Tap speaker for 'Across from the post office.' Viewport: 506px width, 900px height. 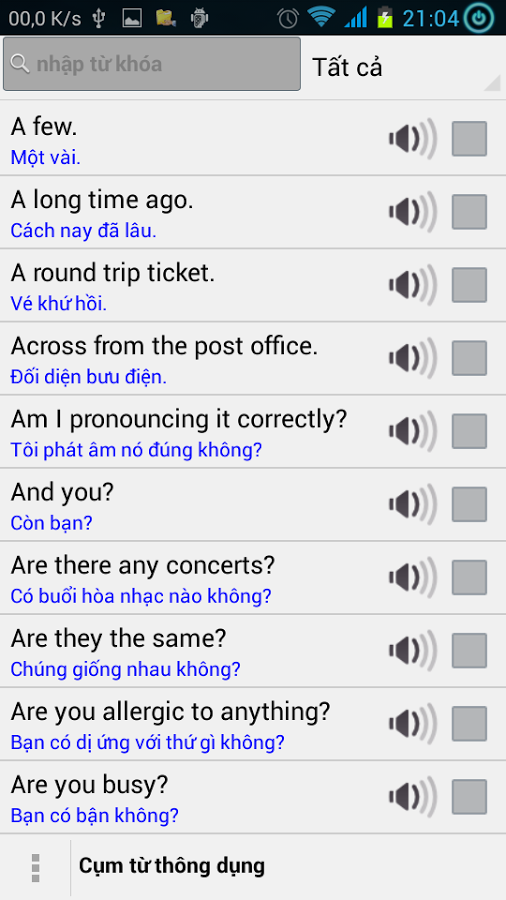click(x=413, y=358)
